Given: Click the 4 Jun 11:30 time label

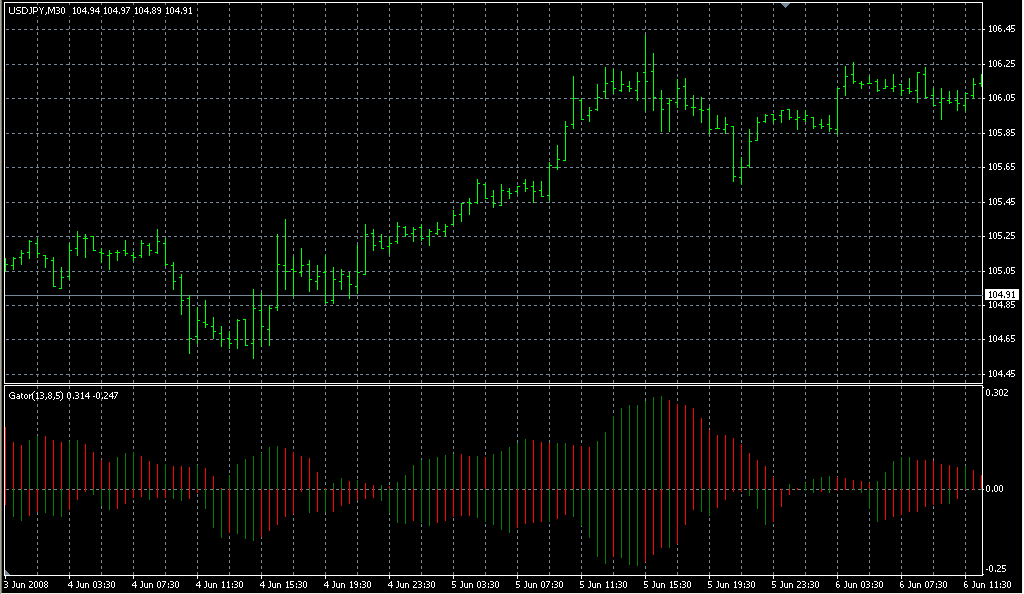Looking at the screenshot, I should (x=219, y=585).
